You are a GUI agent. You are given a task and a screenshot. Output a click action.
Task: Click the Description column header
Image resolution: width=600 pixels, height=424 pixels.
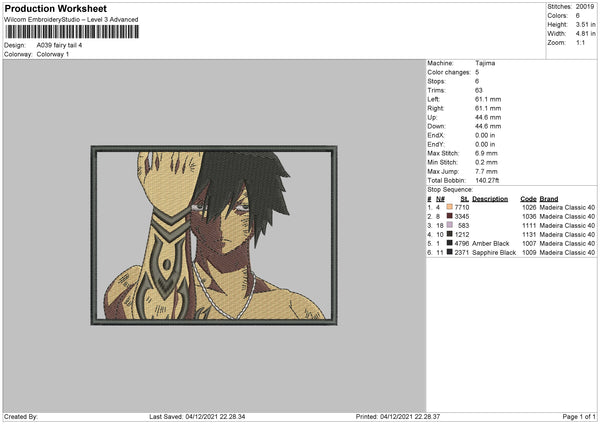pos(490,199)
